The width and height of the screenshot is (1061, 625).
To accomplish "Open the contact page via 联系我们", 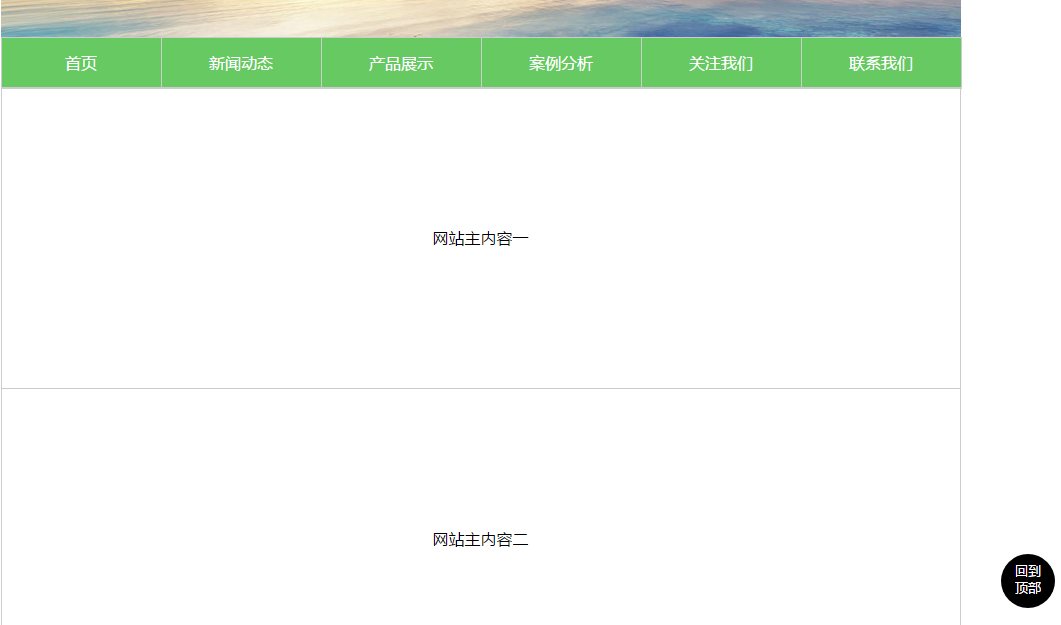I will 881,64.
